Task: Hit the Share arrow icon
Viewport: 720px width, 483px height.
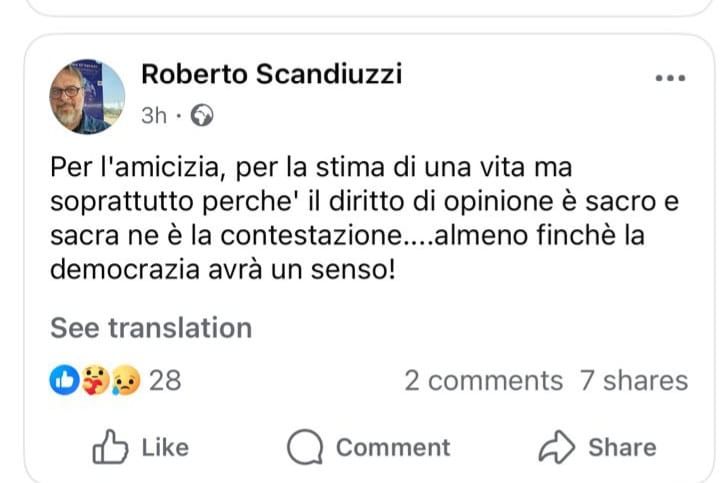Action: (x=556, y=447)
